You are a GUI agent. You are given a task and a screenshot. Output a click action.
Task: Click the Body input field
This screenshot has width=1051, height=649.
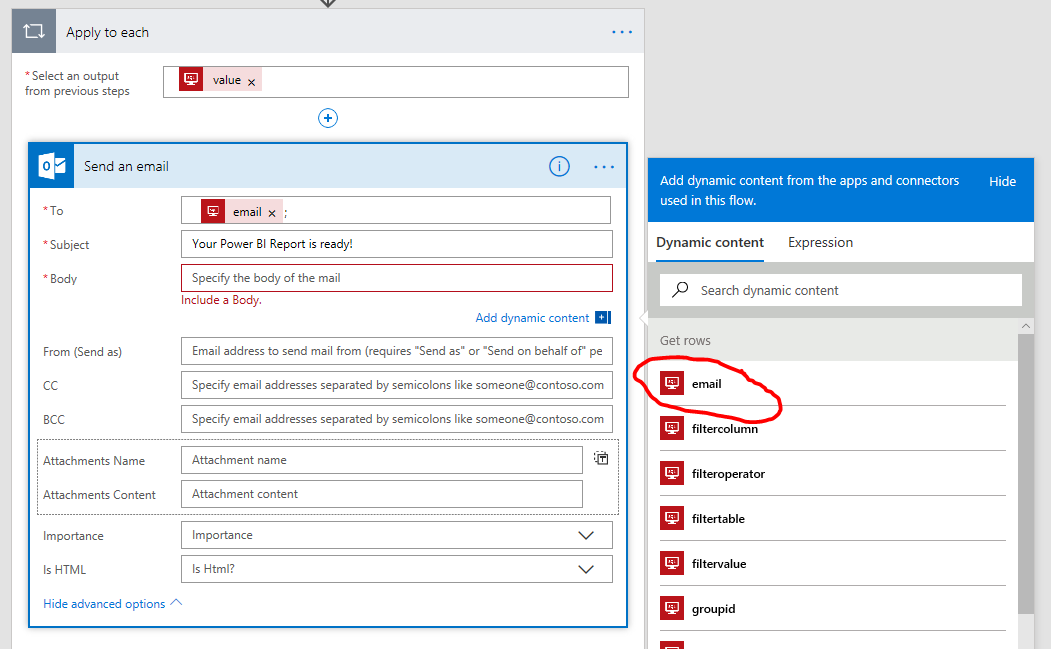pyautogui.click(x=396, y=278)
